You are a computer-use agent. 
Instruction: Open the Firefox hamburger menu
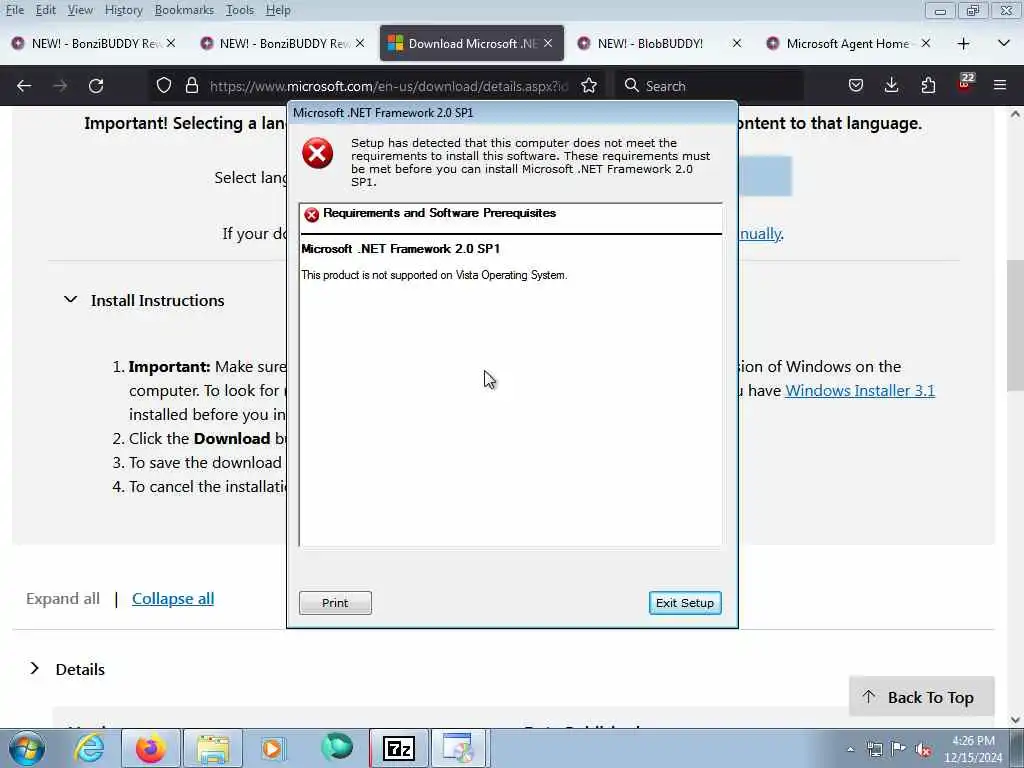pyautogui.click(x=1000, y=86)
